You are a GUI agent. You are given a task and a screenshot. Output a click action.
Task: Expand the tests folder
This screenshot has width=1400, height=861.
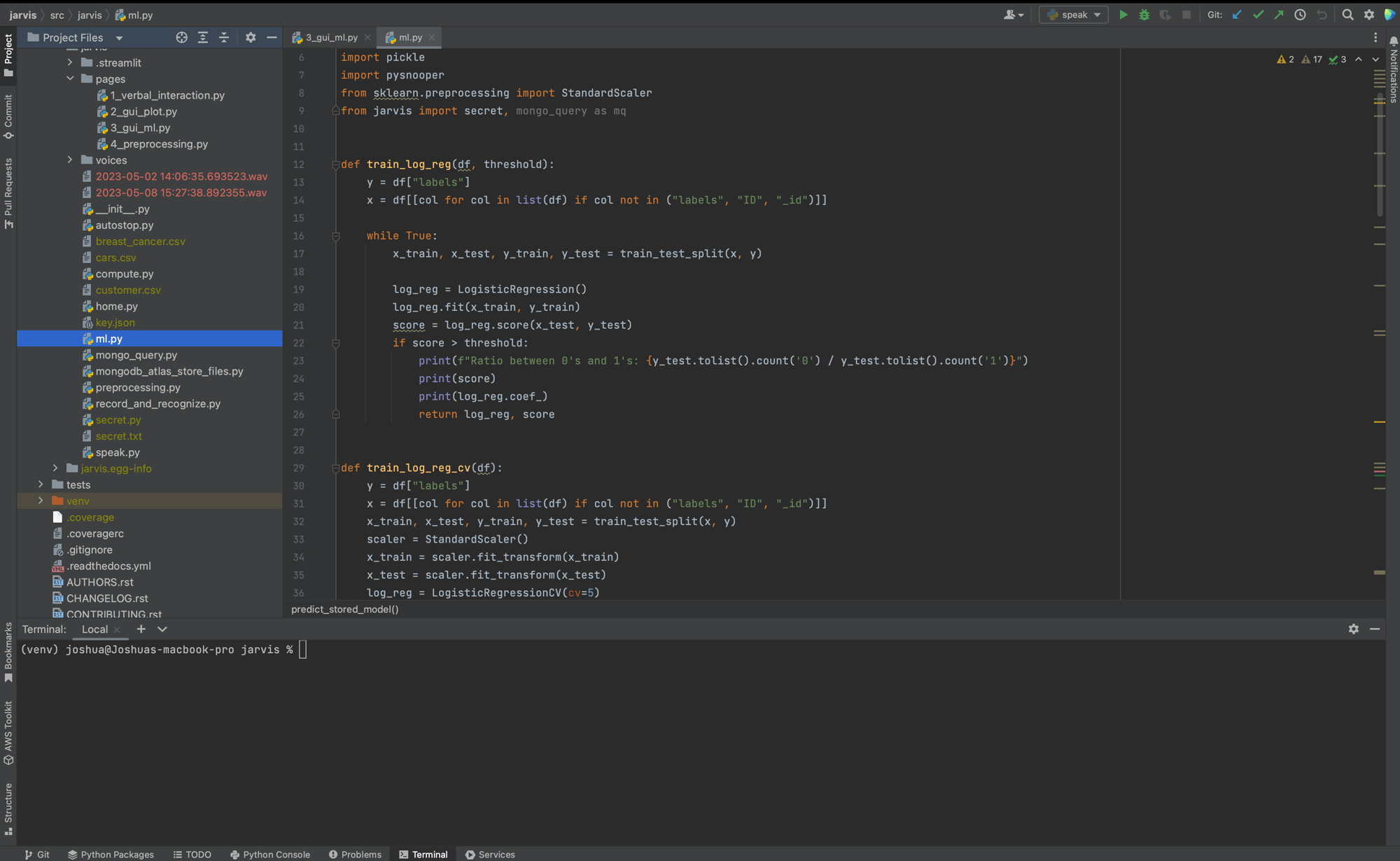tap(41, 484)
